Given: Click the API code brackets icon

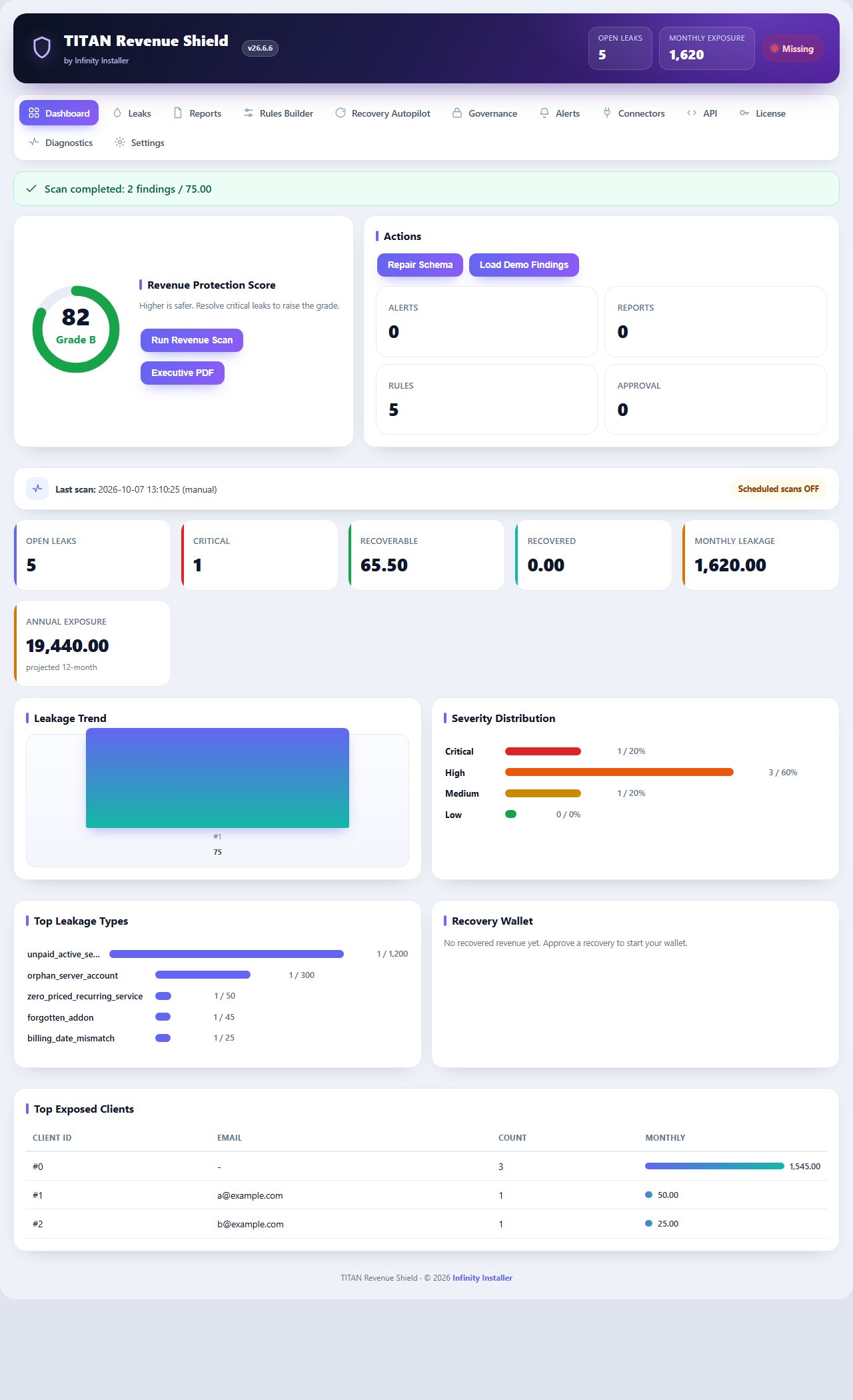Looking at the screenshot, I should tap(692, 113).
